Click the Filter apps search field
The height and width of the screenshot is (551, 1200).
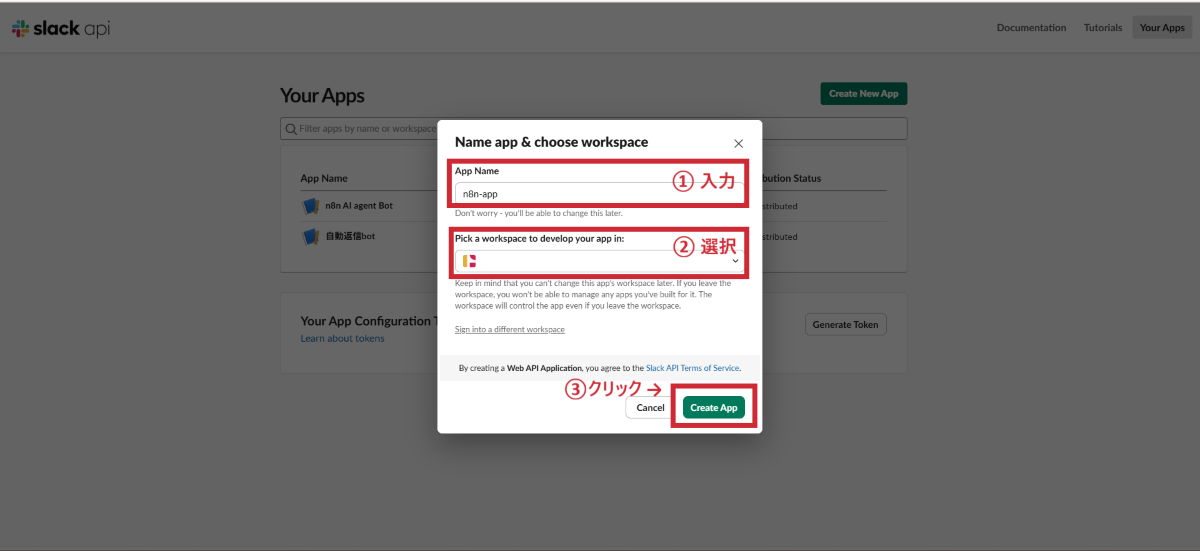[360, 129]
